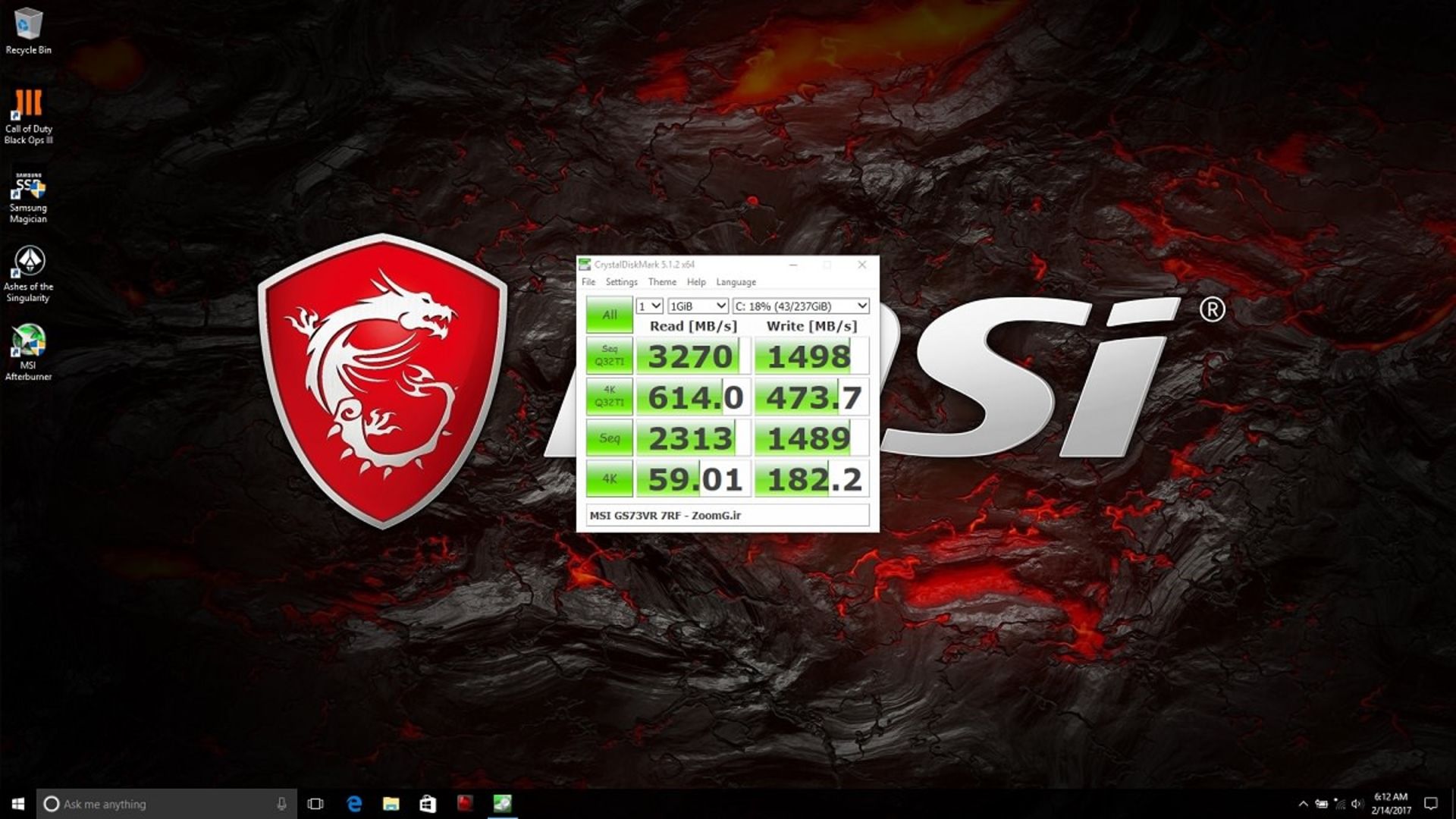This screenshot has width=1456, height=819.
Task: Run the Seq benchmark test
Action: 609,438
